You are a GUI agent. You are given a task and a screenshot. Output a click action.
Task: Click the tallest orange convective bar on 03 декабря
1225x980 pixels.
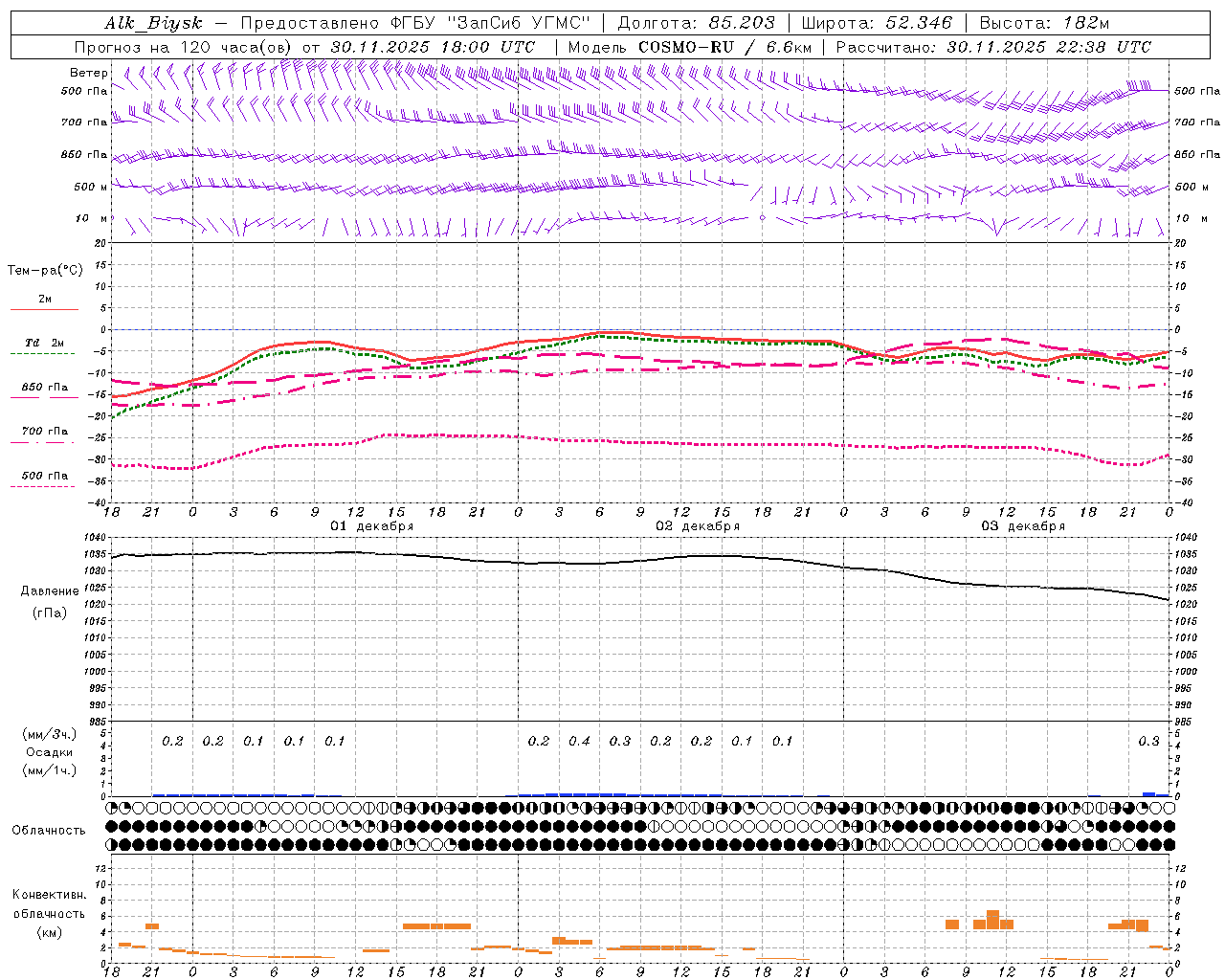coord(992,920)
